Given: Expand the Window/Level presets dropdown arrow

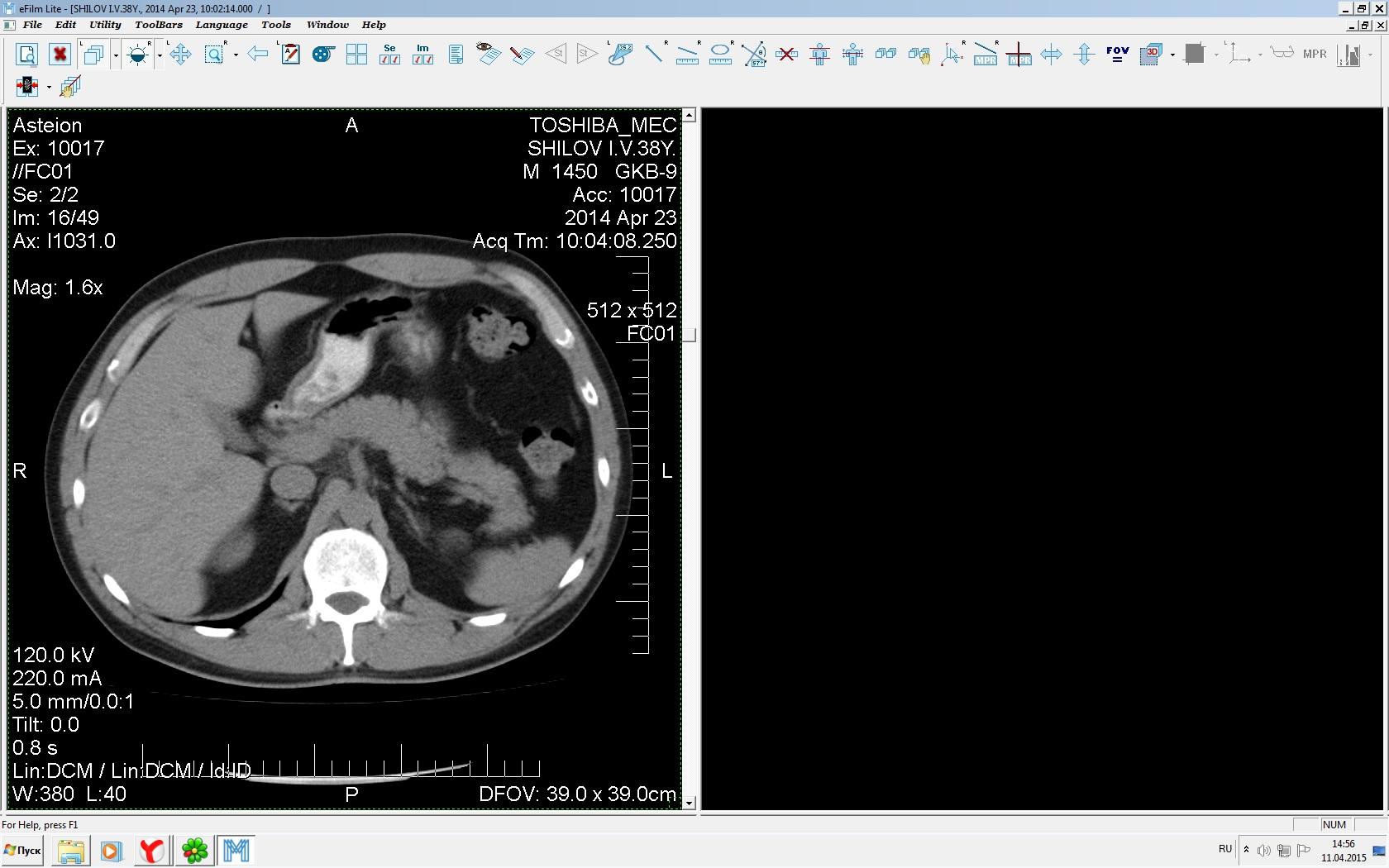Looking at the screenshot, I should coord(160,55).
